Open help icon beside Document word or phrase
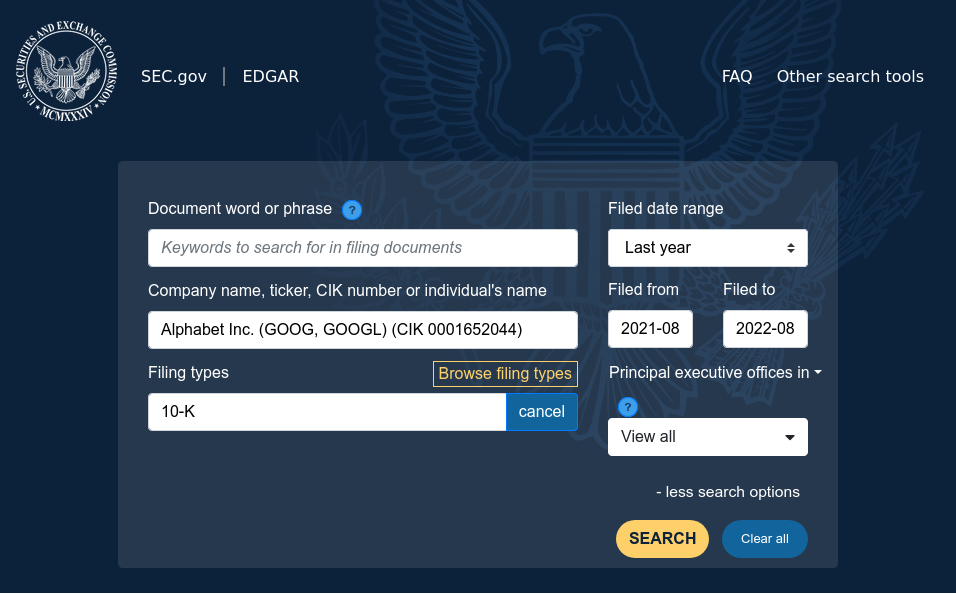This screenshot has height=594, width=956. pos(352,210)
